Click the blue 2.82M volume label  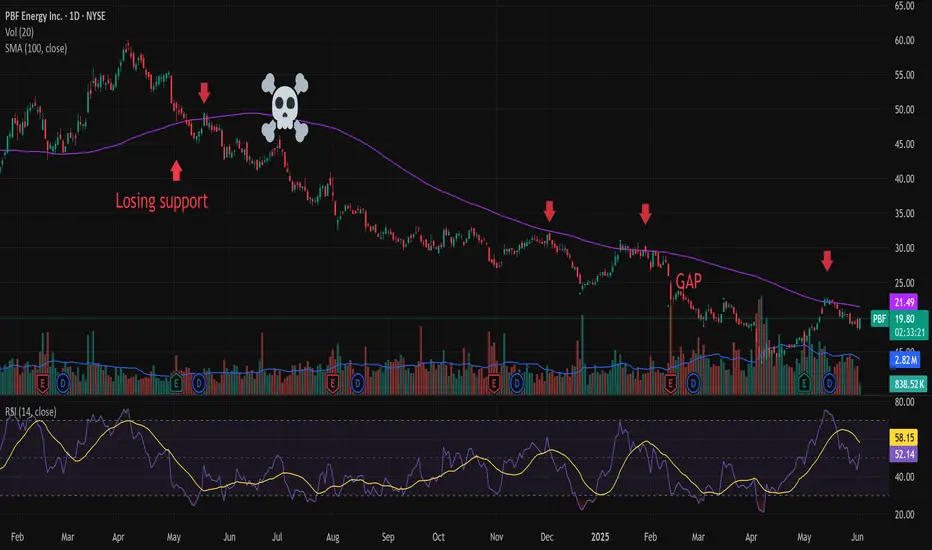coord(905,360)
